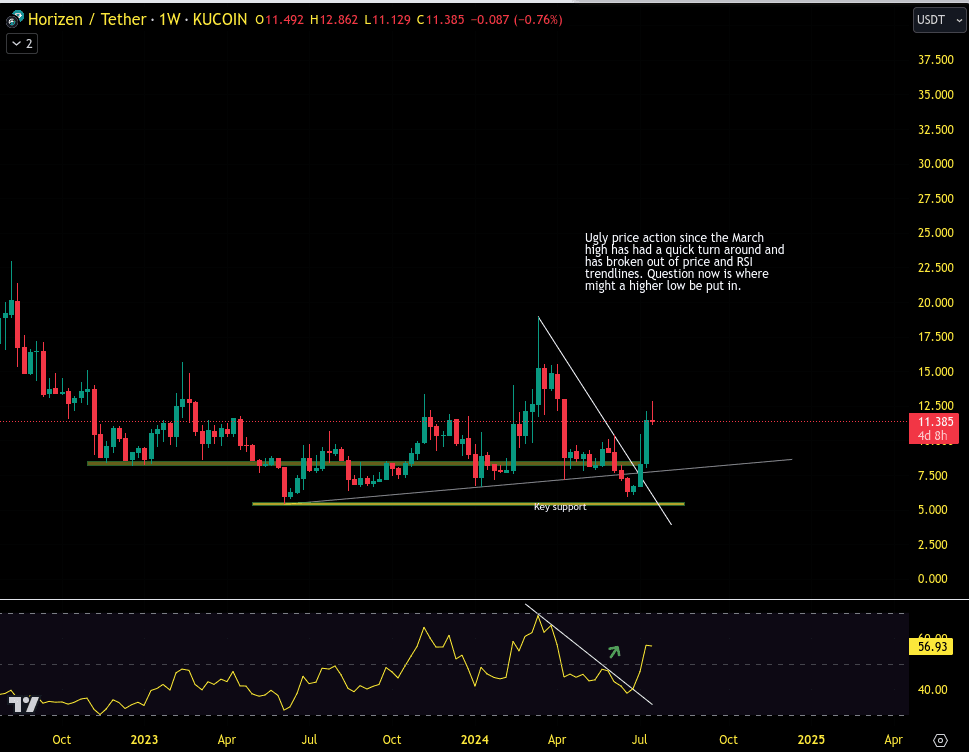Expand the indicators legend showing 2
The image size is (969, 752).
[x=22, y=44]
